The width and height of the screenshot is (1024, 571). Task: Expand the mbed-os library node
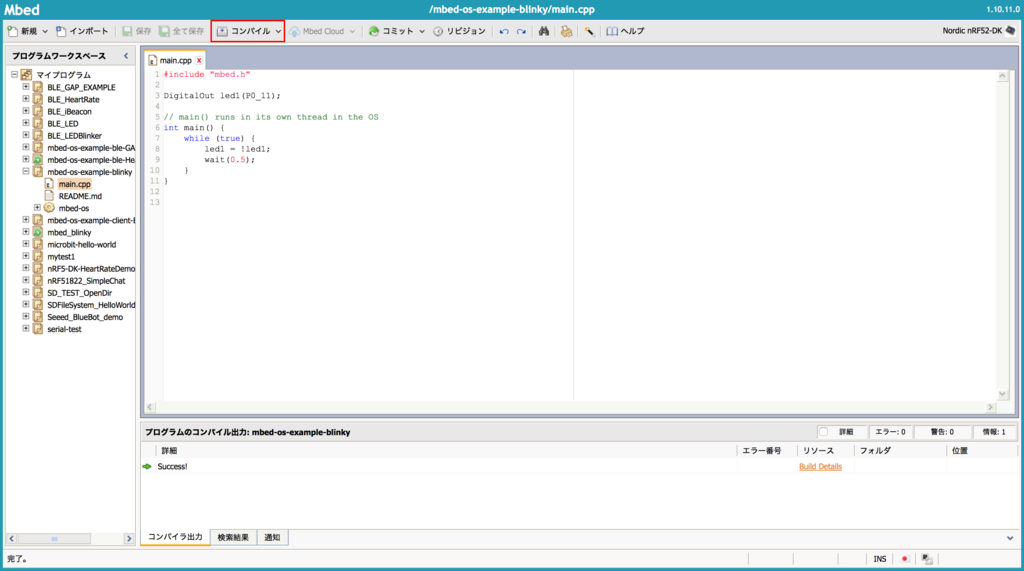37,208
